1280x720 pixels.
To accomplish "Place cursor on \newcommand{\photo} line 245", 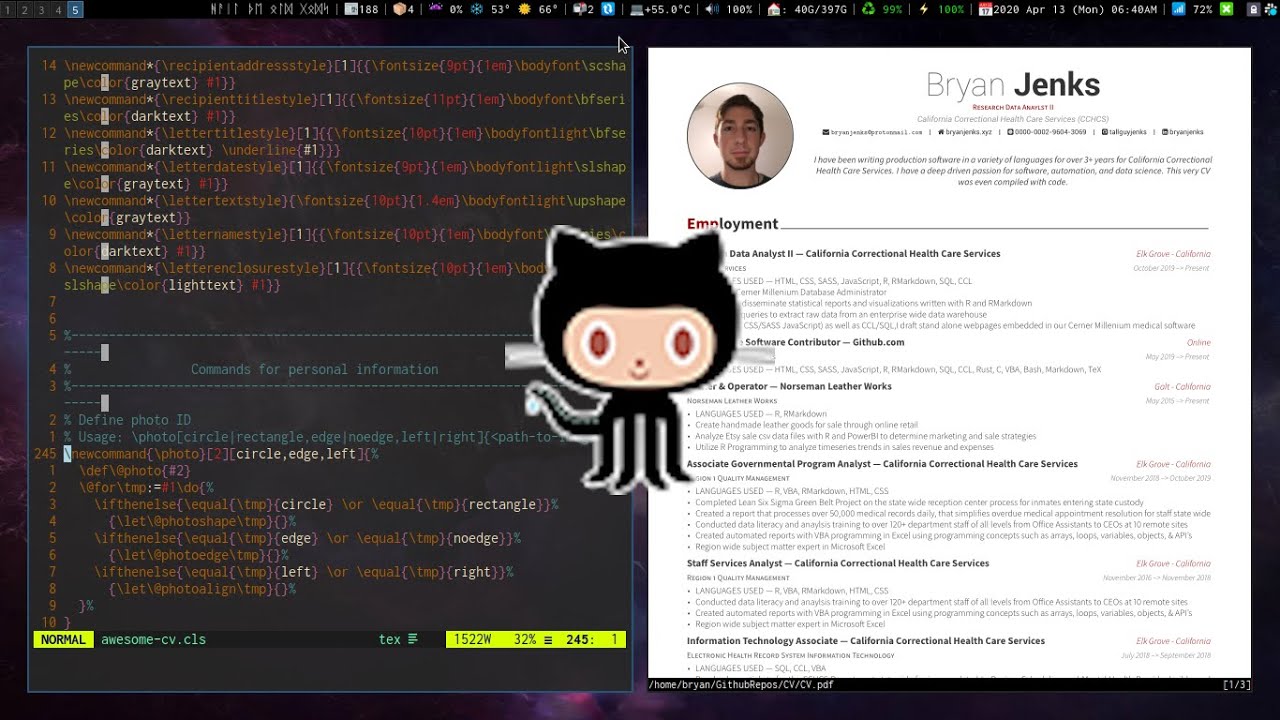I will [221, 454].
